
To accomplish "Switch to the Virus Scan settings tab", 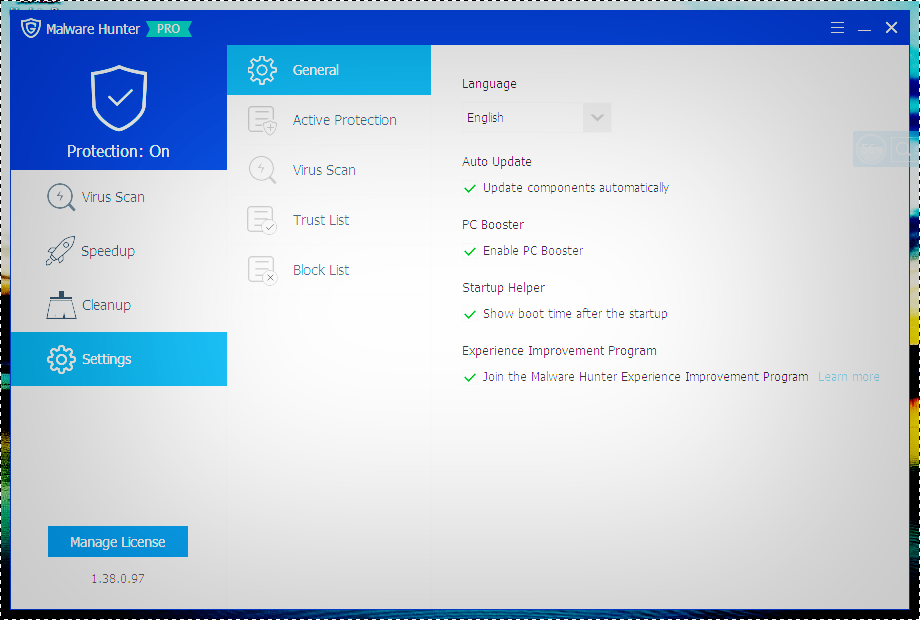I will point(324,170).
